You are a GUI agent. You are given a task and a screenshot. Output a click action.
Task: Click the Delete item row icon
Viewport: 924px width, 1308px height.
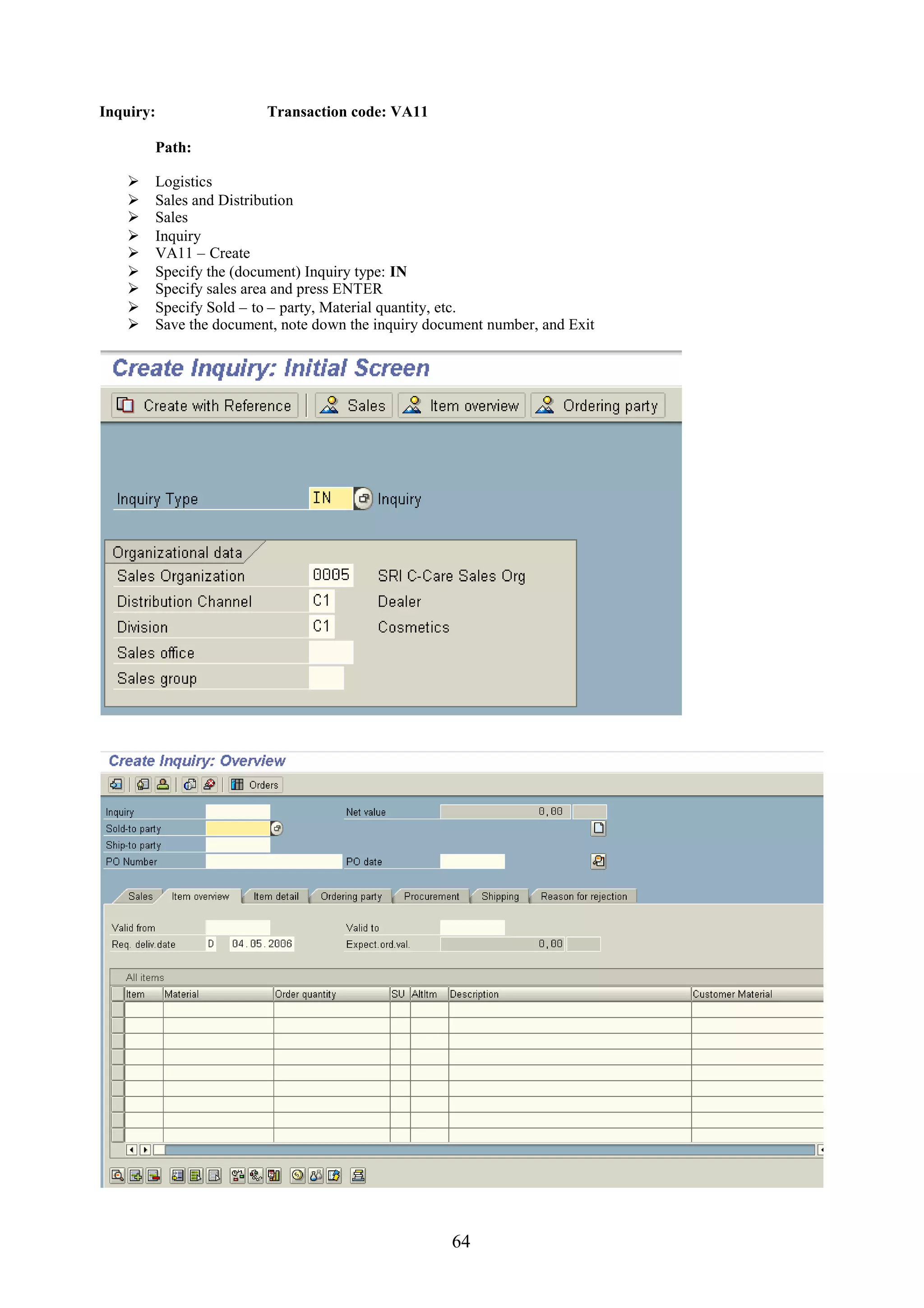coord(154,1175)
